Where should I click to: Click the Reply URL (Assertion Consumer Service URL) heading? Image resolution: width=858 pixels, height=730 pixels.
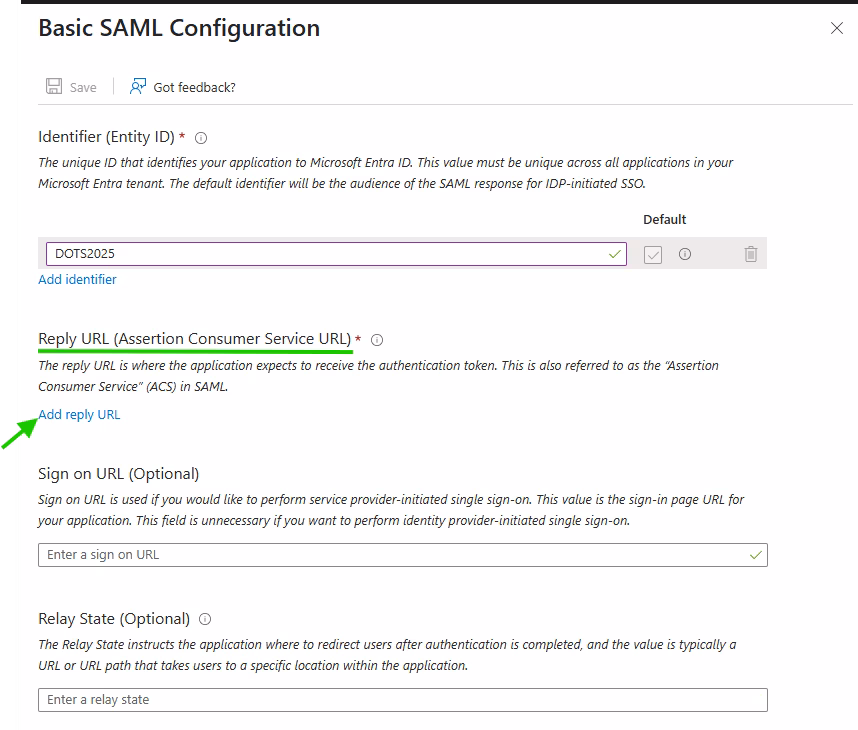click(194, 339)
